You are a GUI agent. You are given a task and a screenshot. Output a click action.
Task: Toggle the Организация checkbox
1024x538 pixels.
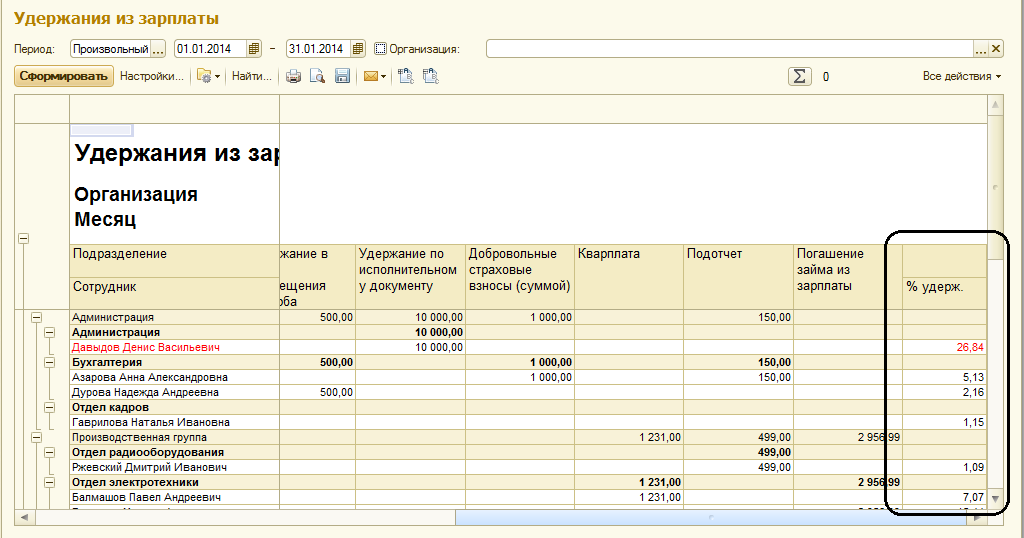pyautogui.click(x=380, y=48)
